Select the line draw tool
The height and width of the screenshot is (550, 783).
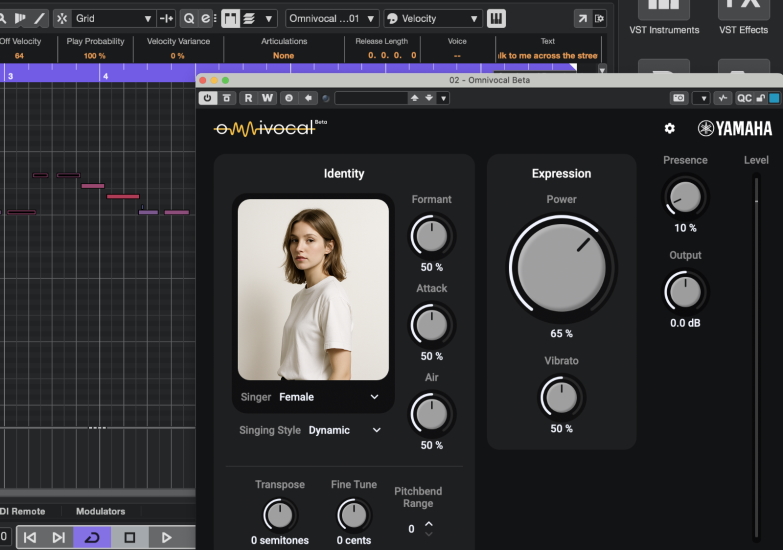39,18
